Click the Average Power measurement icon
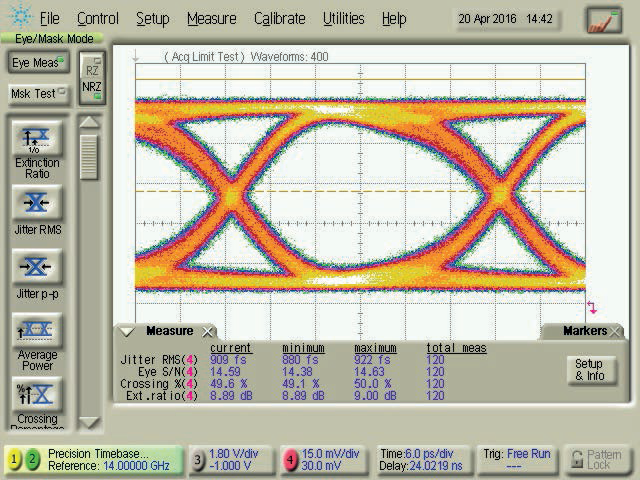This screenshot has height=480, width=640. click(37, 331)
